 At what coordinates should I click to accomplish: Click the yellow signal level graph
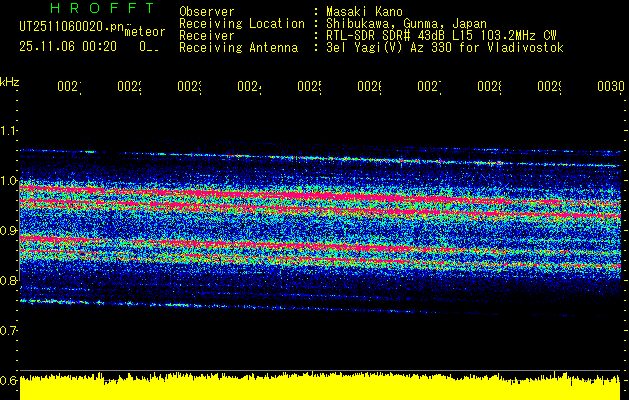(320, 386)
